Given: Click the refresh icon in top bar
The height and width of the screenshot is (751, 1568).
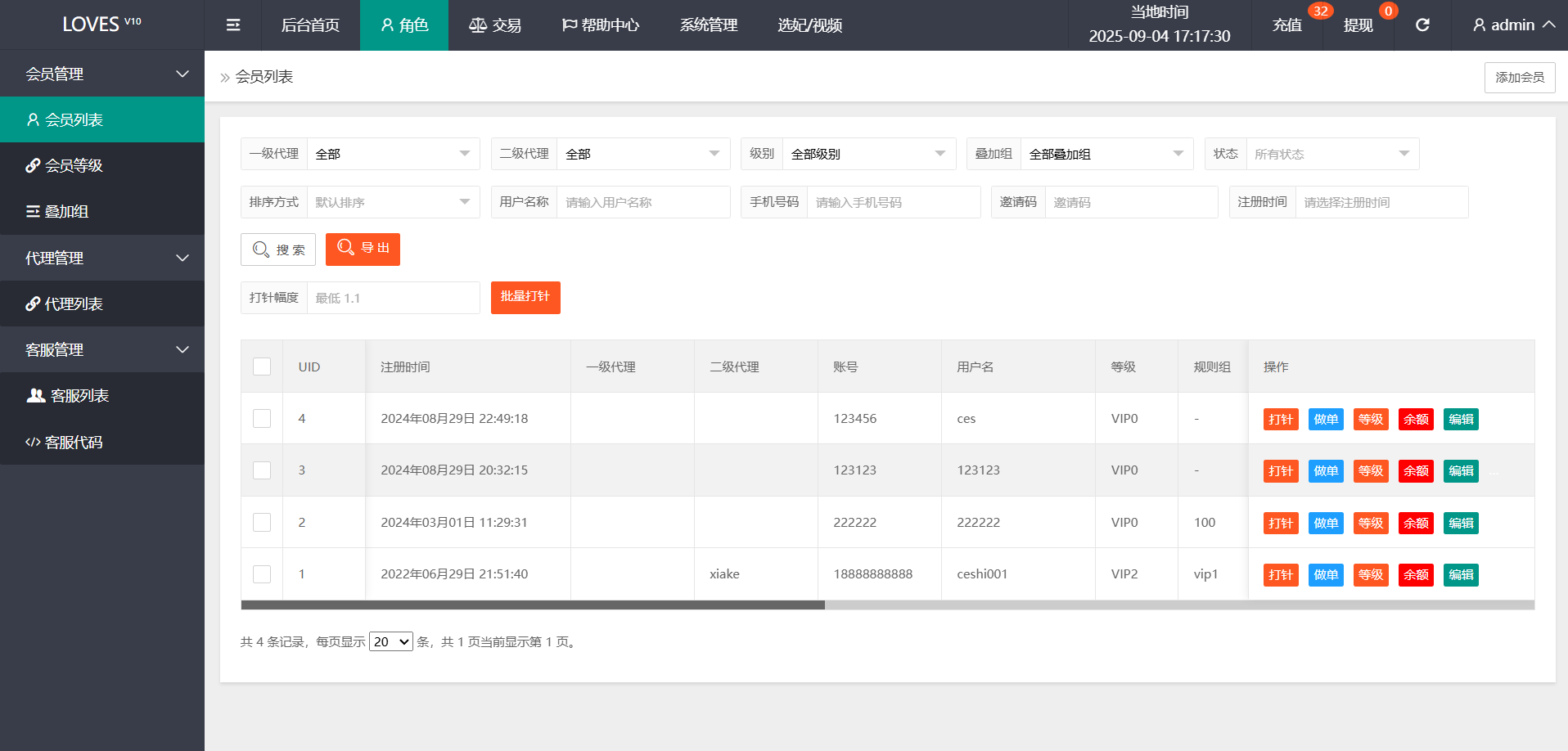Looking at the screenshot, I should click(x=1422, y=25).
